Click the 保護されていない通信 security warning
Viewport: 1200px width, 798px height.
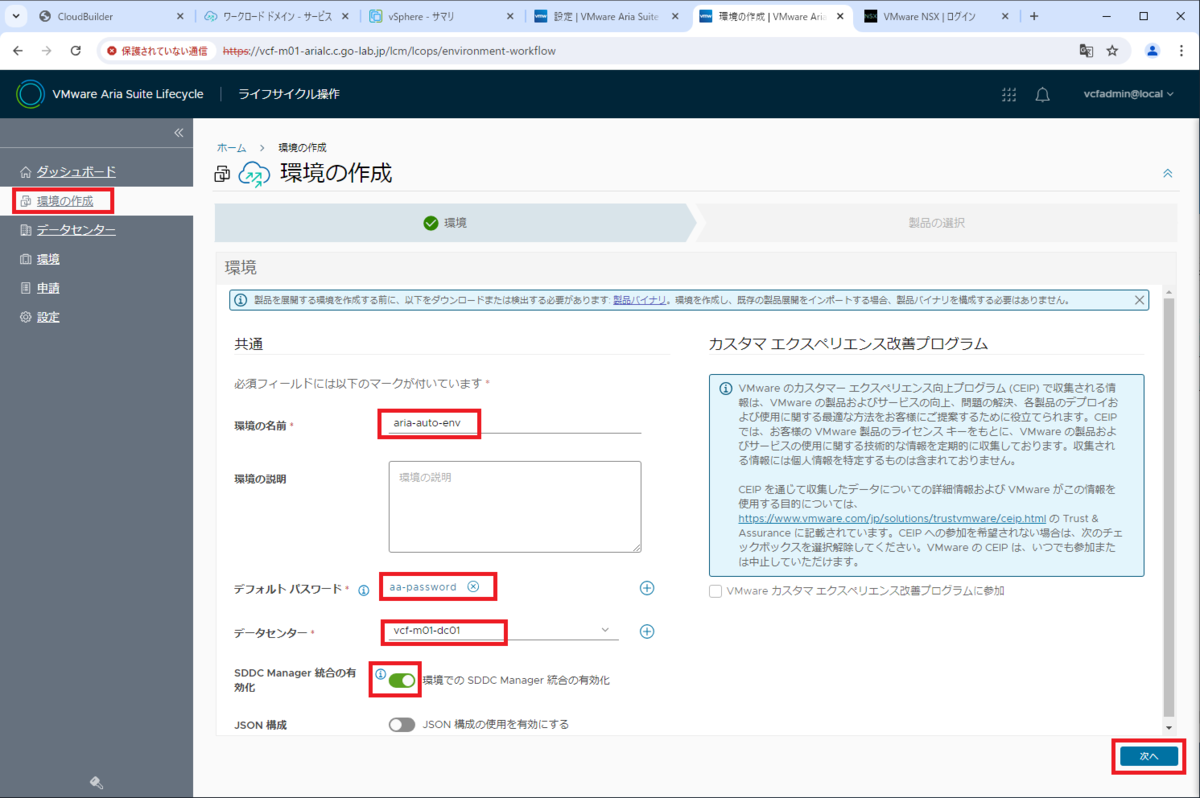click(157, 50)
